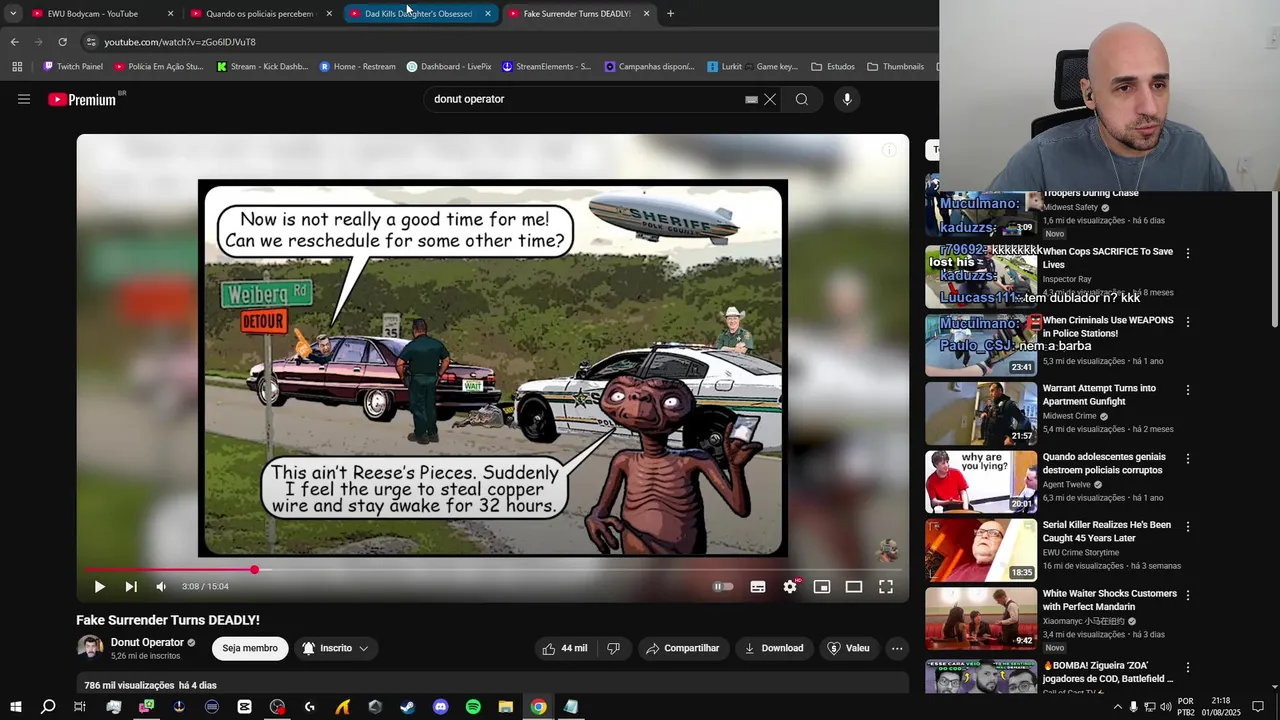
Task: Open Warrant Attempt Turns into Apartment Gunfight thumbnail
Action: tap(981, 414)
